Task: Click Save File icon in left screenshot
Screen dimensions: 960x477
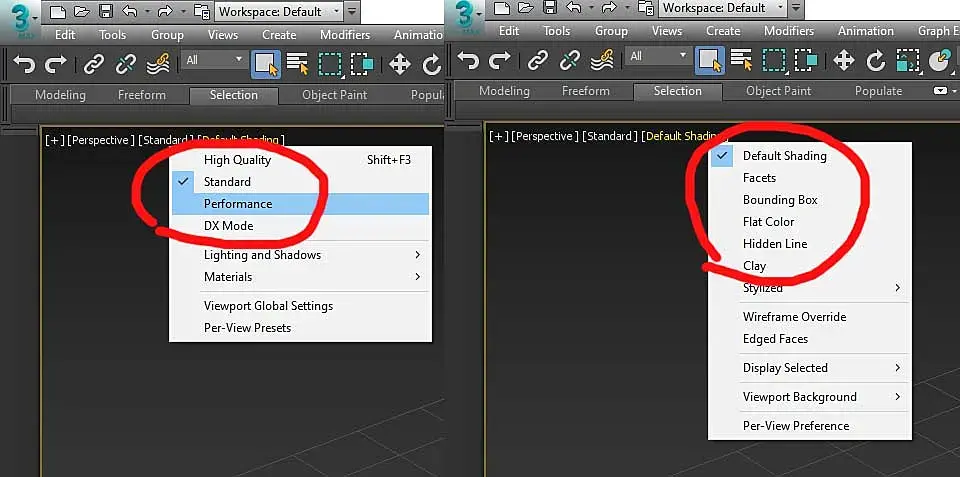Action: (105, 10)
